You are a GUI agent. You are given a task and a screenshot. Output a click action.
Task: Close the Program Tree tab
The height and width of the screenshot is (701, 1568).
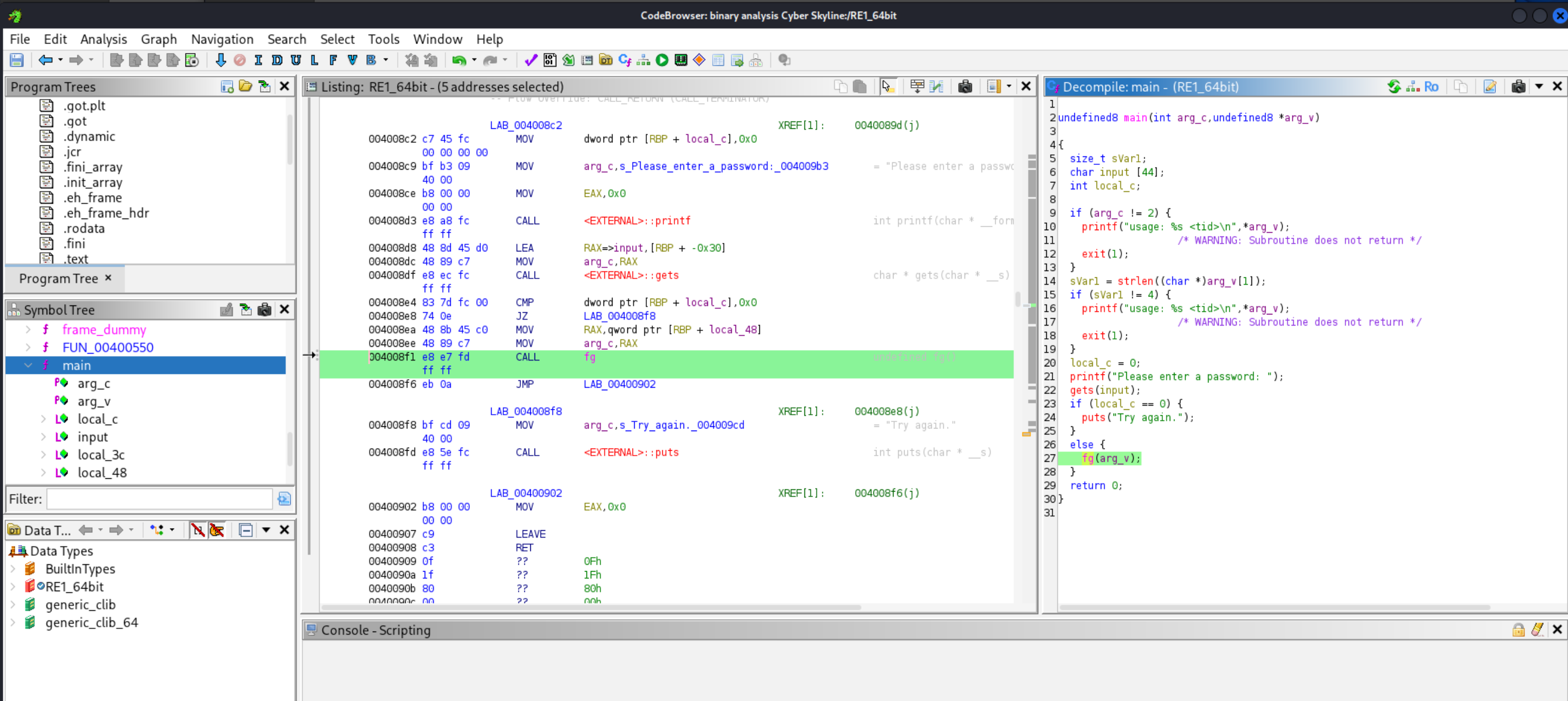click(108, 277)
